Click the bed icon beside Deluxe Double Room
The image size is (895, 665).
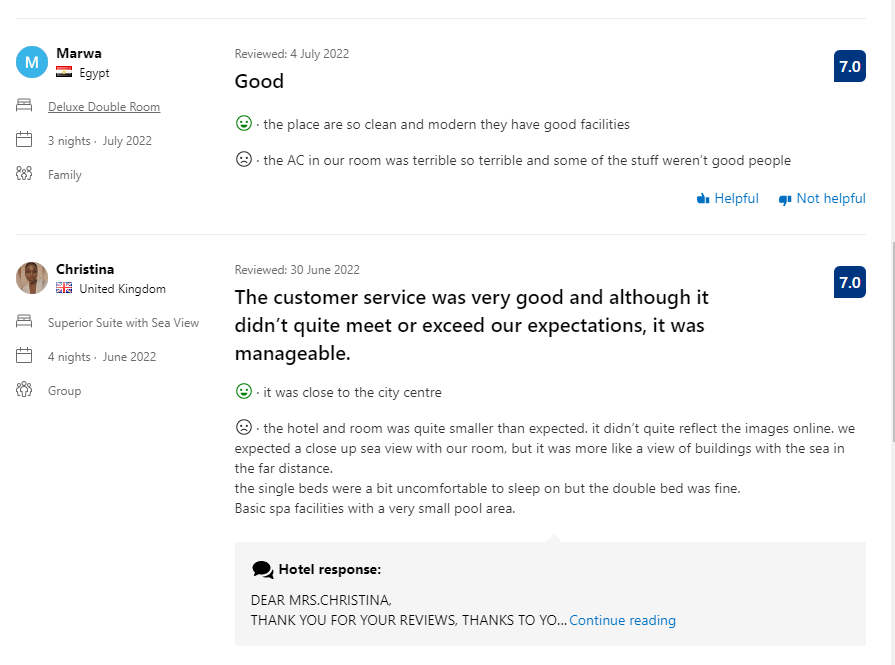pos(24,106)
